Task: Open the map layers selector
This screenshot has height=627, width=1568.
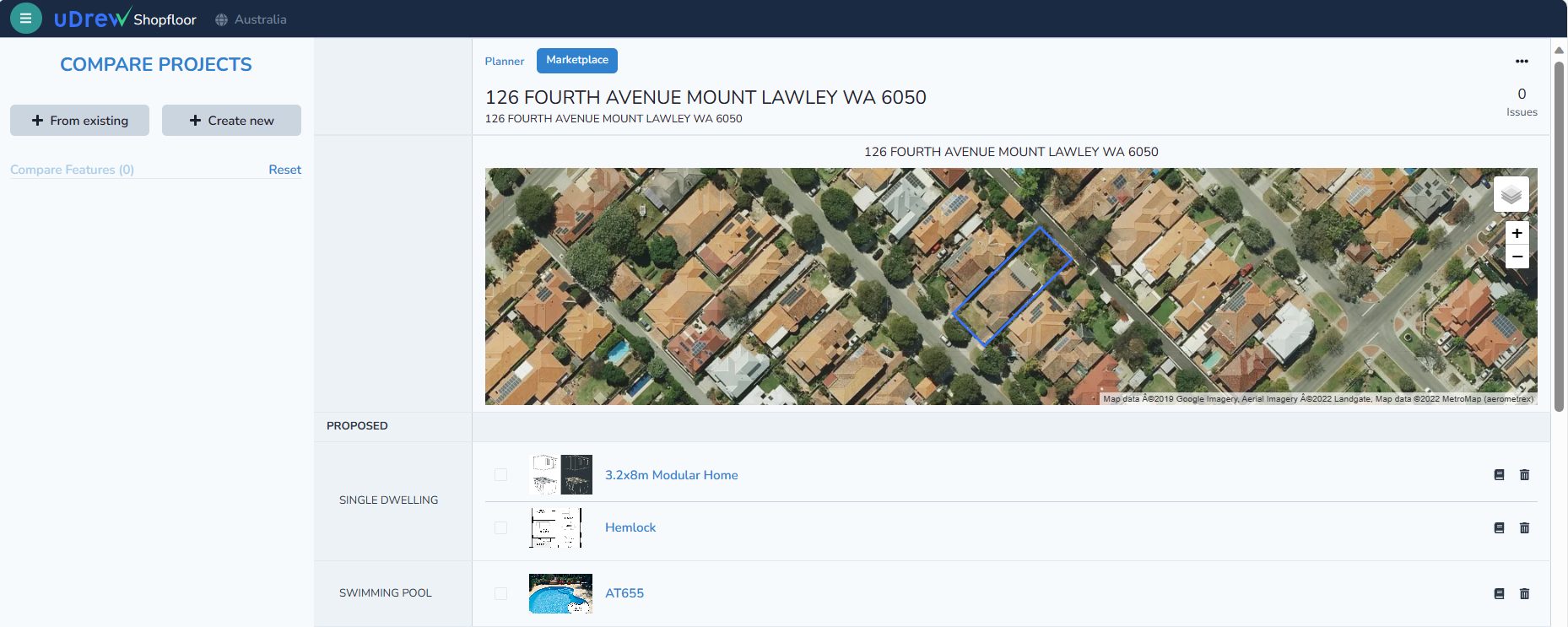Action: click(x=1511, y=195)
